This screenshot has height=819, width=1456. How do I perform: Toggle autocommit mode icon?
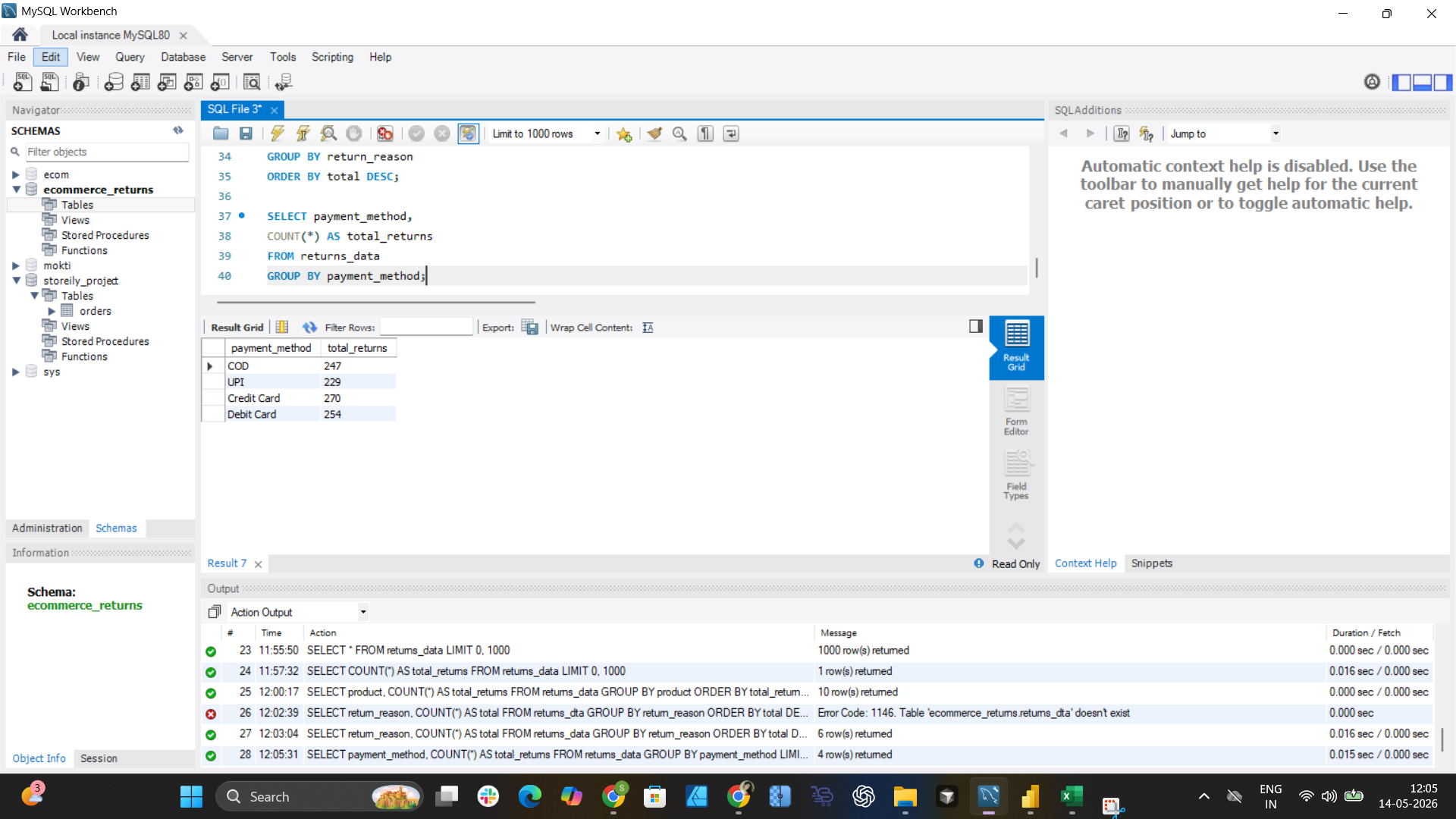[x=468, y=133]
